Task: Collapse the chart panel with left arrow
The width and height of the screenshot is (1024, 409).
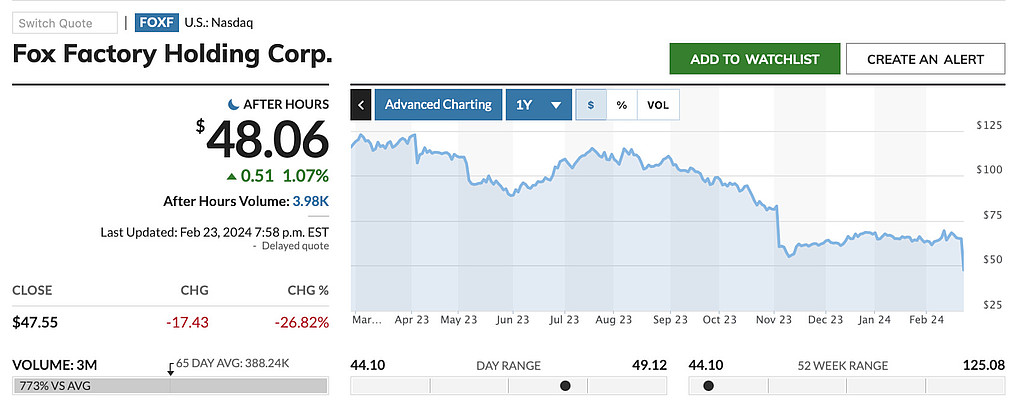Action: (361, 104)
